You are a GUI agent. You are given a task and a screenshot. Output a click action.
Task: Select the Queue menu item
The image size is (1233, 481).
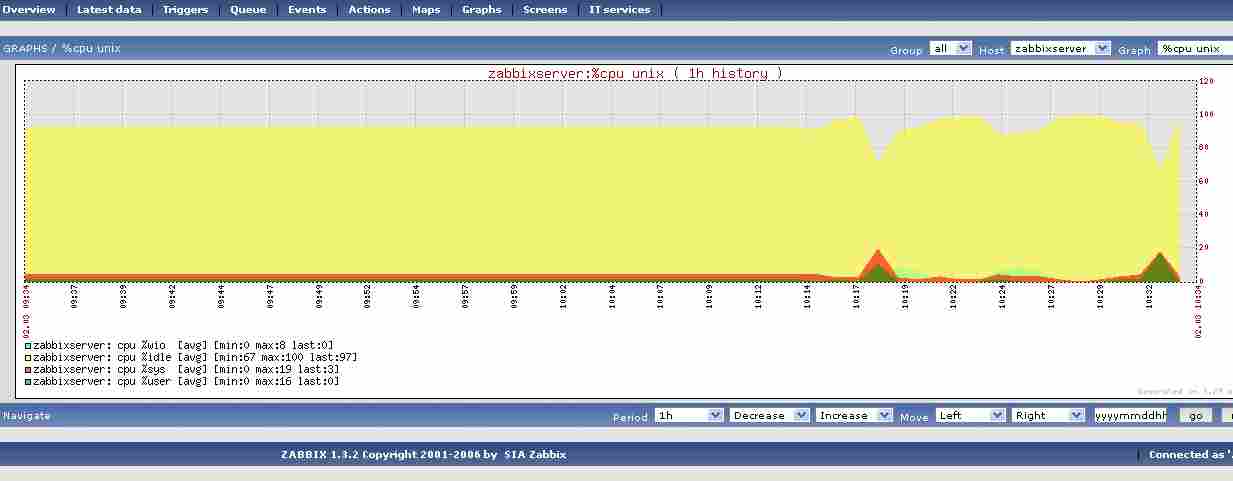coord(248,10)
